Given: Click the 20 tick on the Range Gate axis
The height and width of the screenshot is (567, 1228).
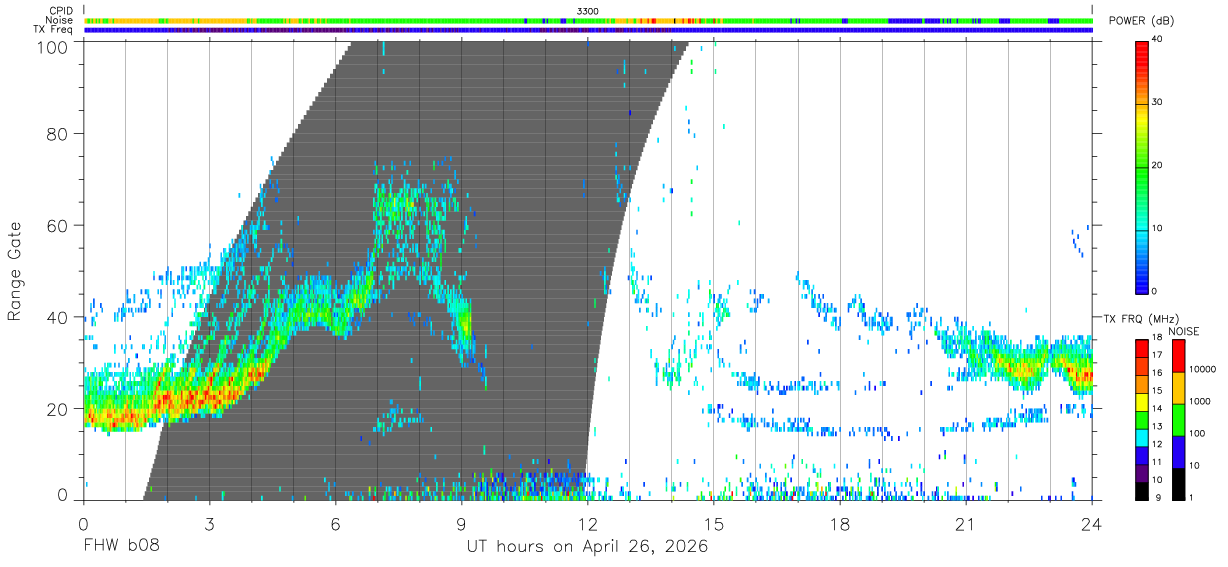Looking at the screenshot, I should pos(59,409).
